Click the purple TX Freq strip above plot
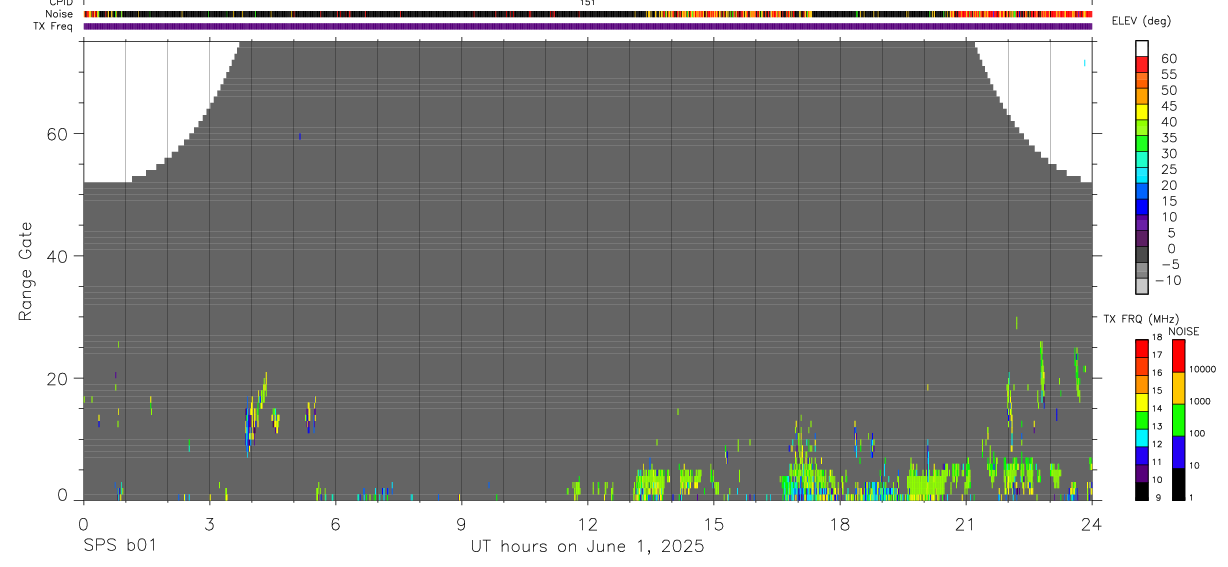This screenshot has height=567, width=1228. coord(588,26)
